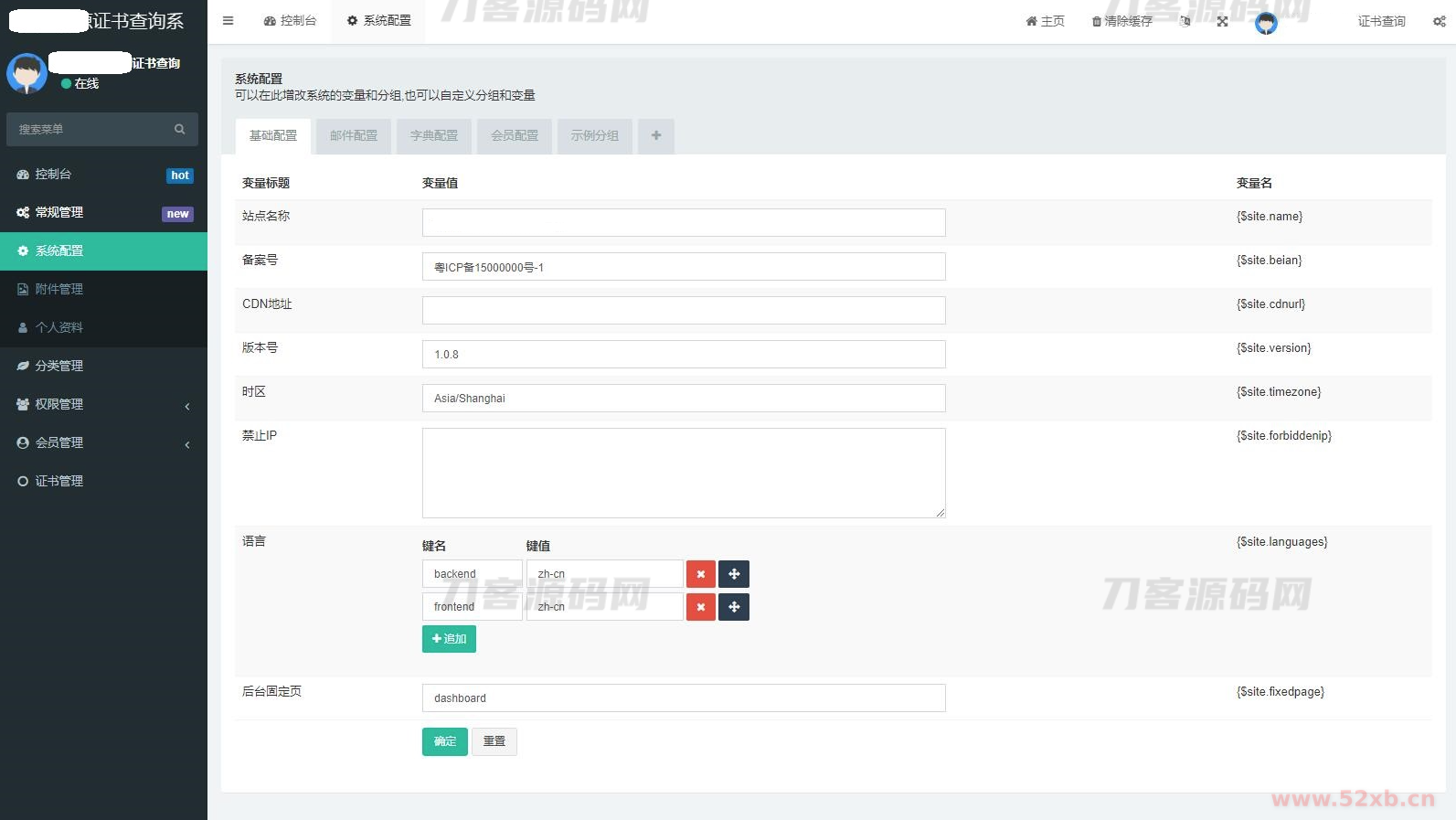
Task: Click the 确定 submit button
Action: [444, 741]
